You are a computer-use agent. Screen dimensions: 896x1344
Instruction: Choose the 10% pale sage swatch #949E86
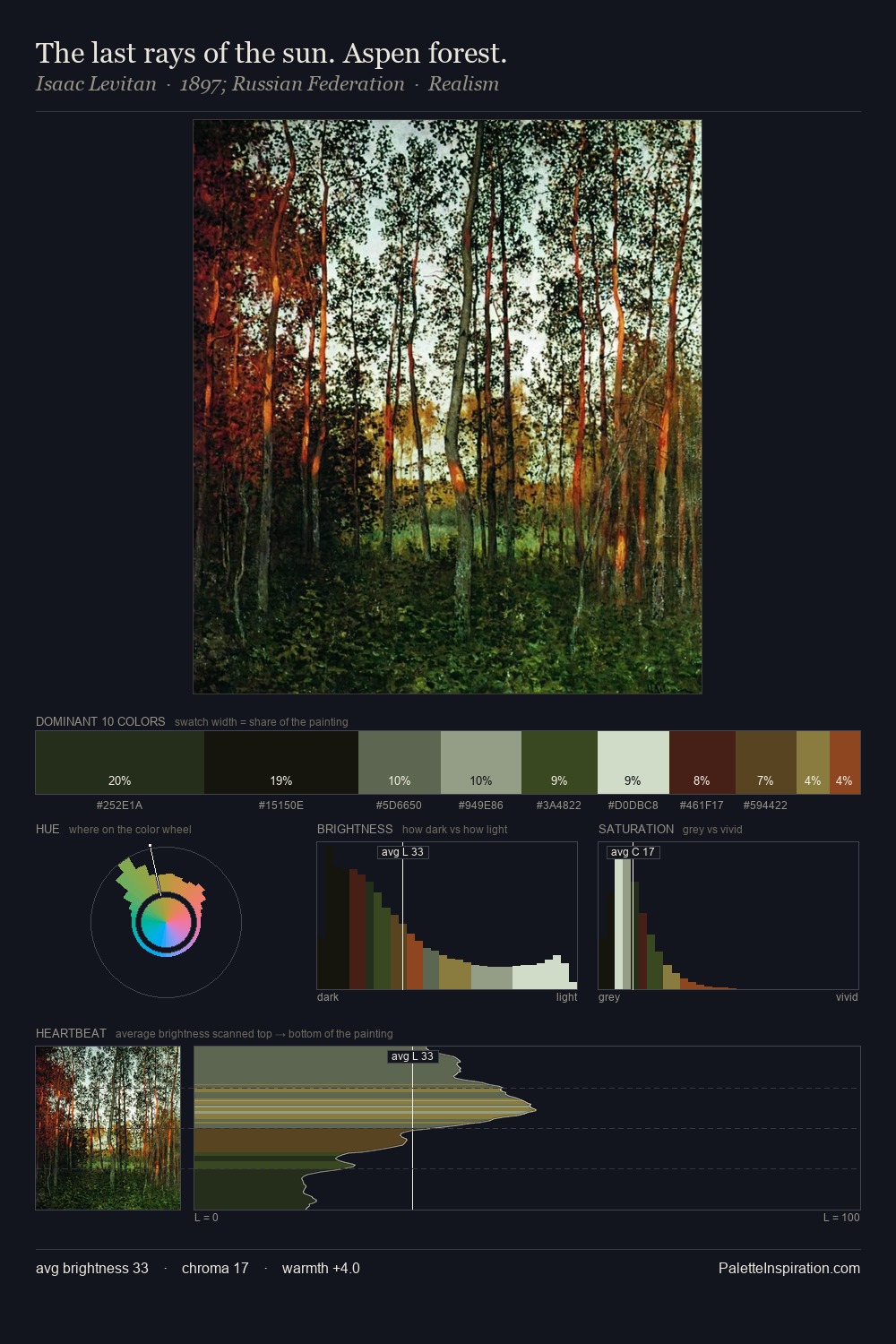[x=481, y=762]
